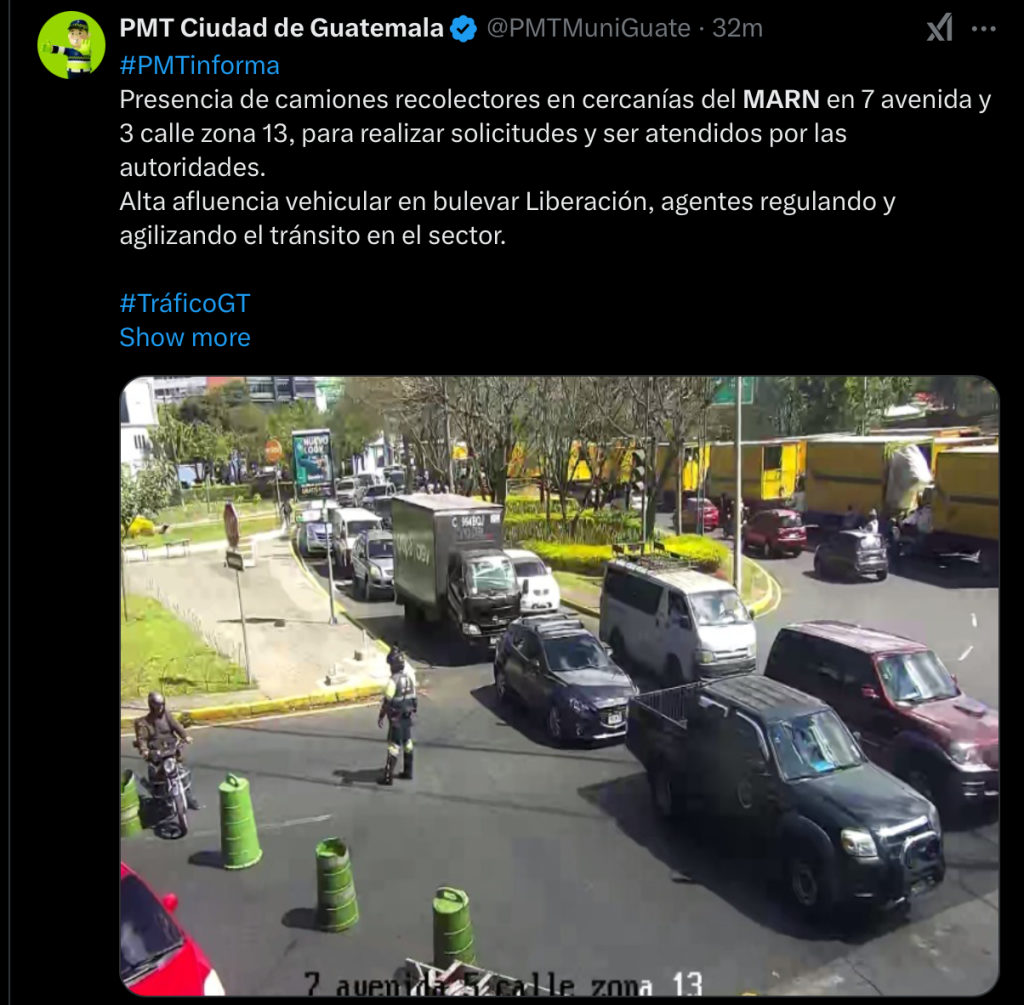
Task: Click the motorcyclist in the photo
Action: click(163, 764)
